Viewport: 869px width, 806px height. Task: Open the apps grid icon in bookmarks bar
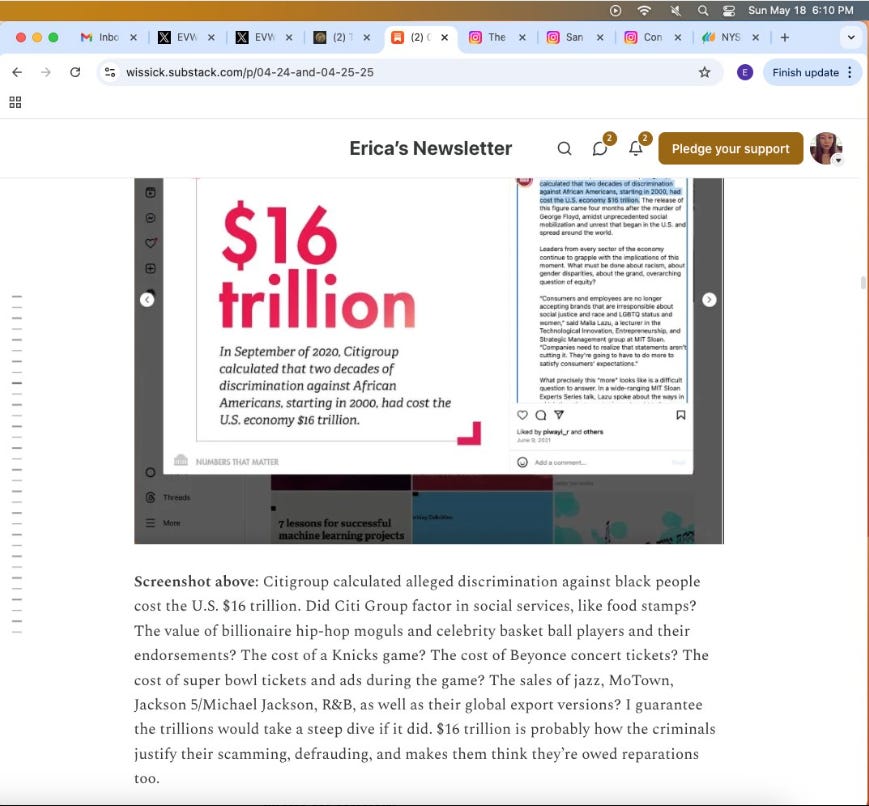tap(16, 102)
